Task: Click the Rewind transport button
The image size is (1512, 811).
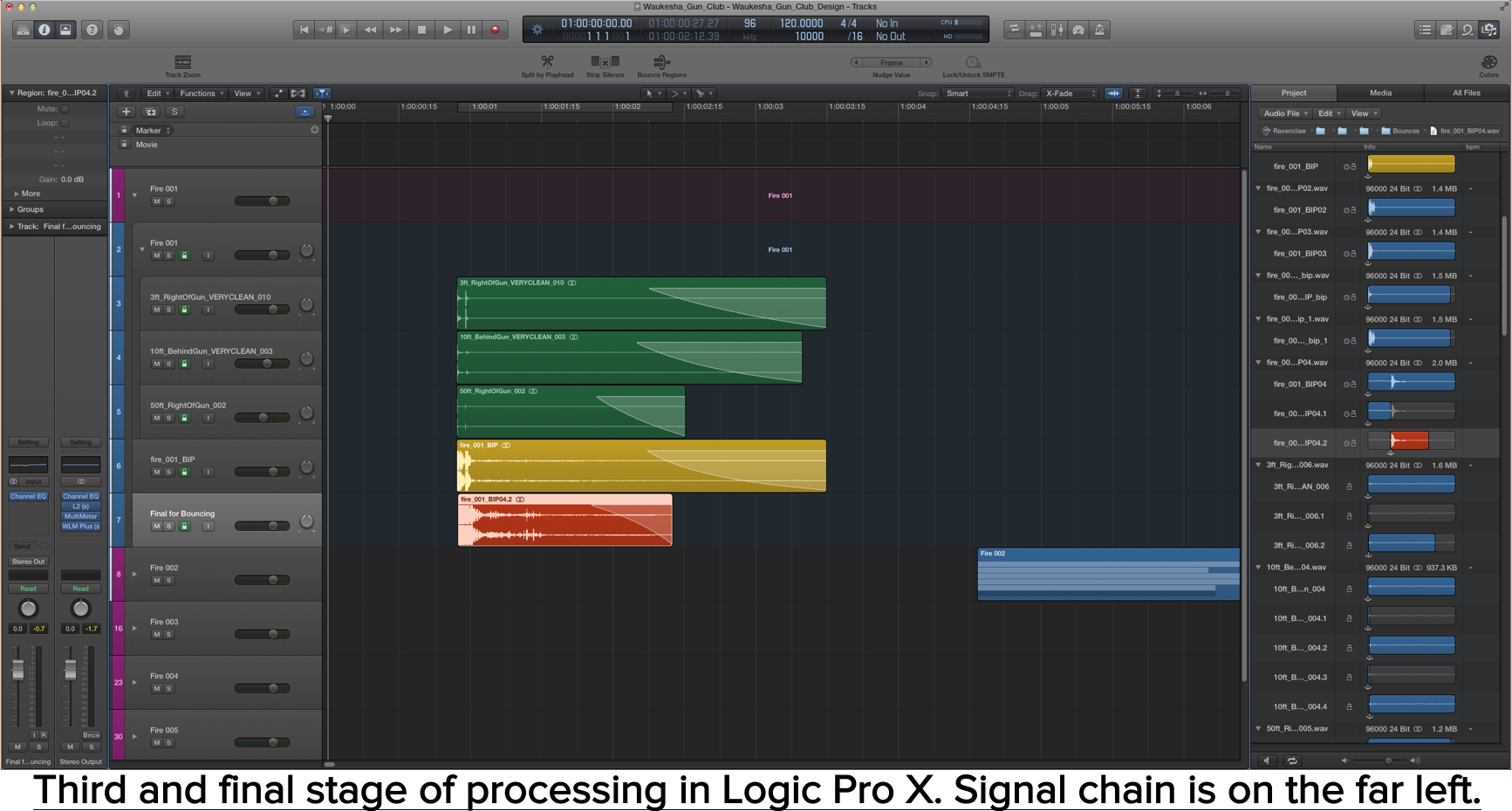Action: (370, 30)
